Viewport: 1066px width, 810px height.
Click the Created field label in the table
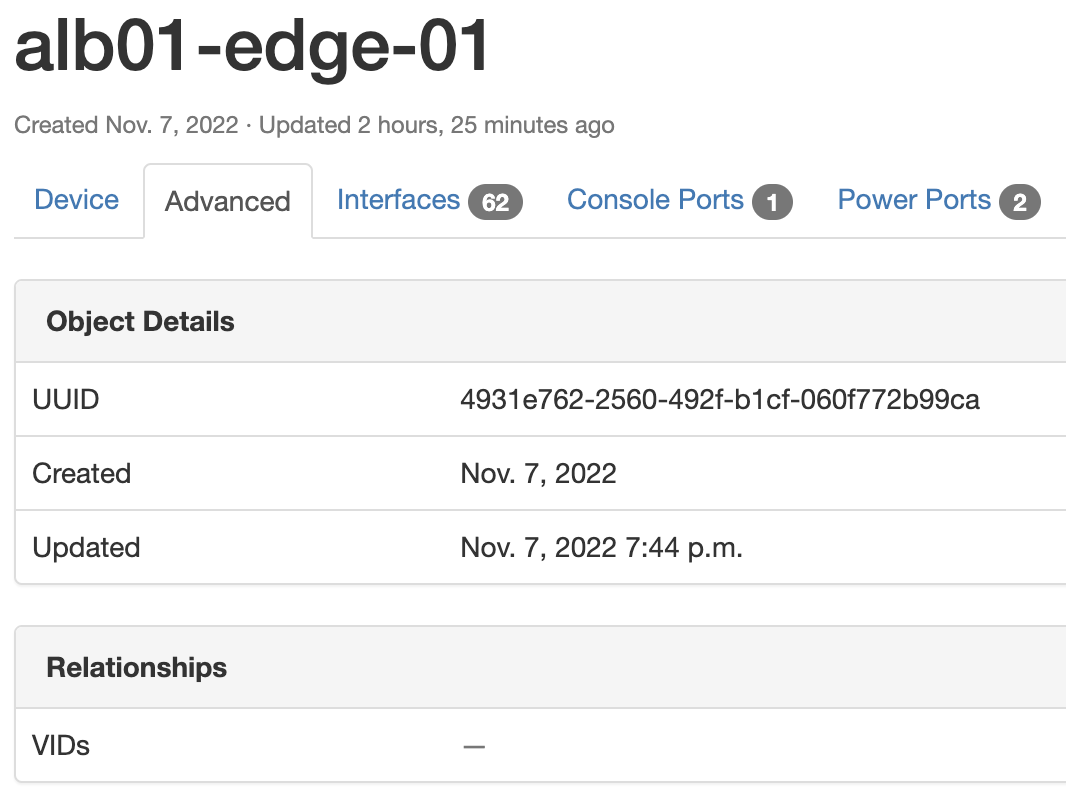pyautogui.click(x=81, y=474)
